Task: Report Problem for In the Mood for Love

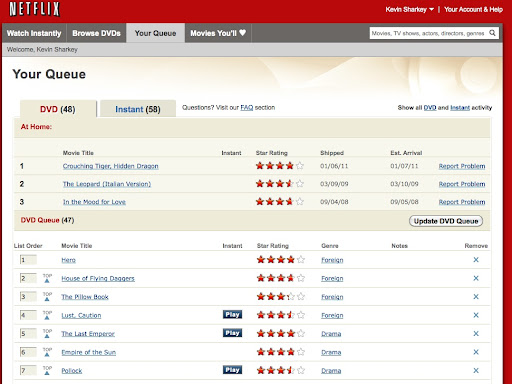Action: (462, 202)
